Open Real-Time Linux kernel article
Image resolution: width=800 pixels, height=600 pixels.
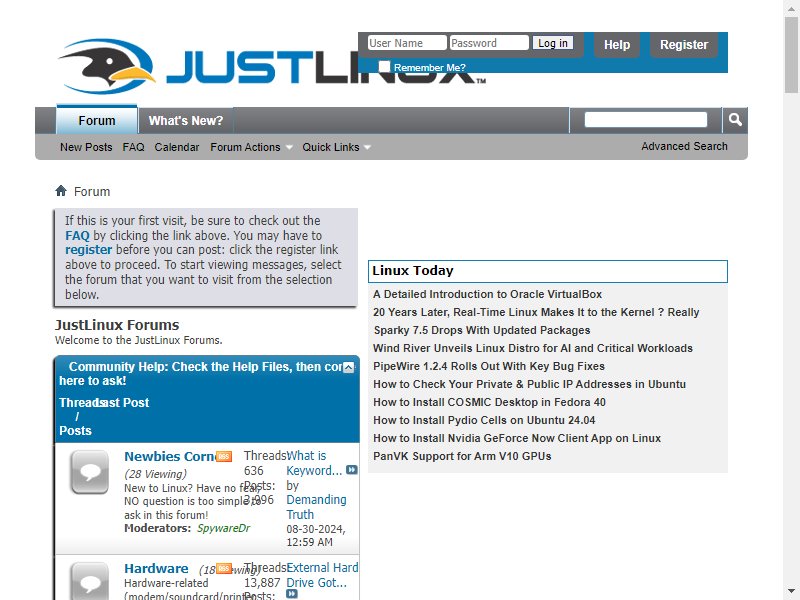[x=536, y=312]
